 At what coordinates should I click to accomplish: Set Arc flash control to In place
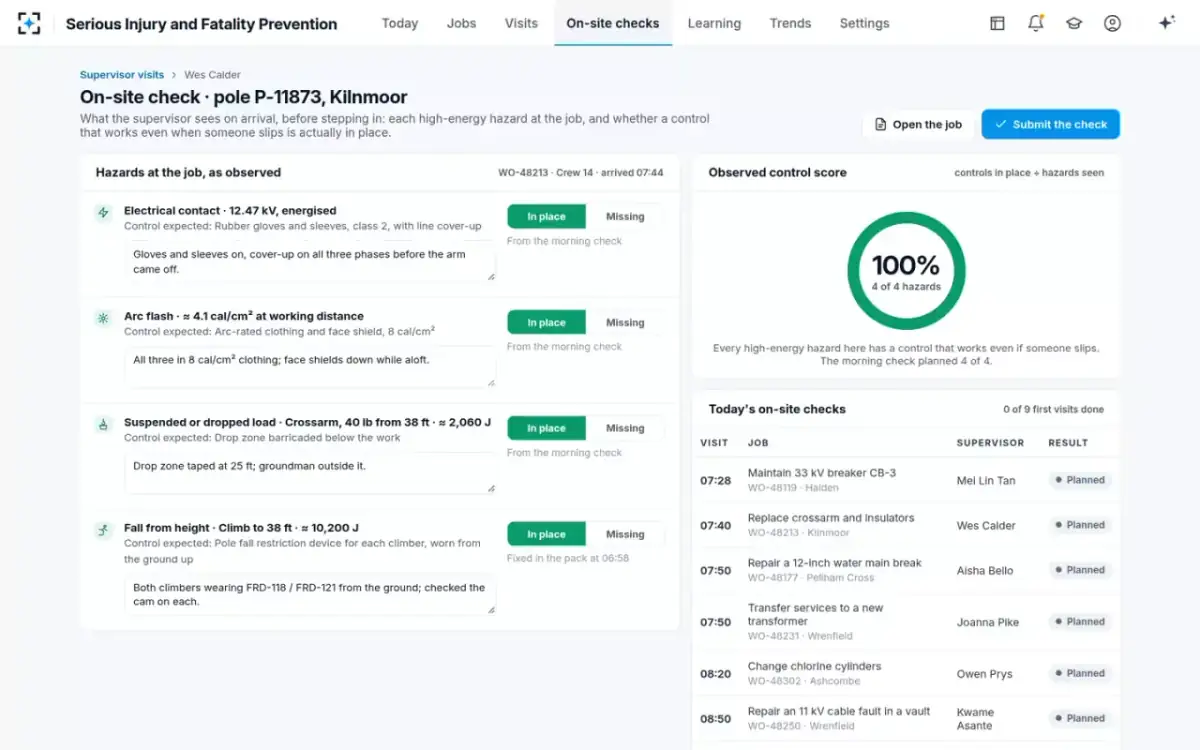click(546, 323)
